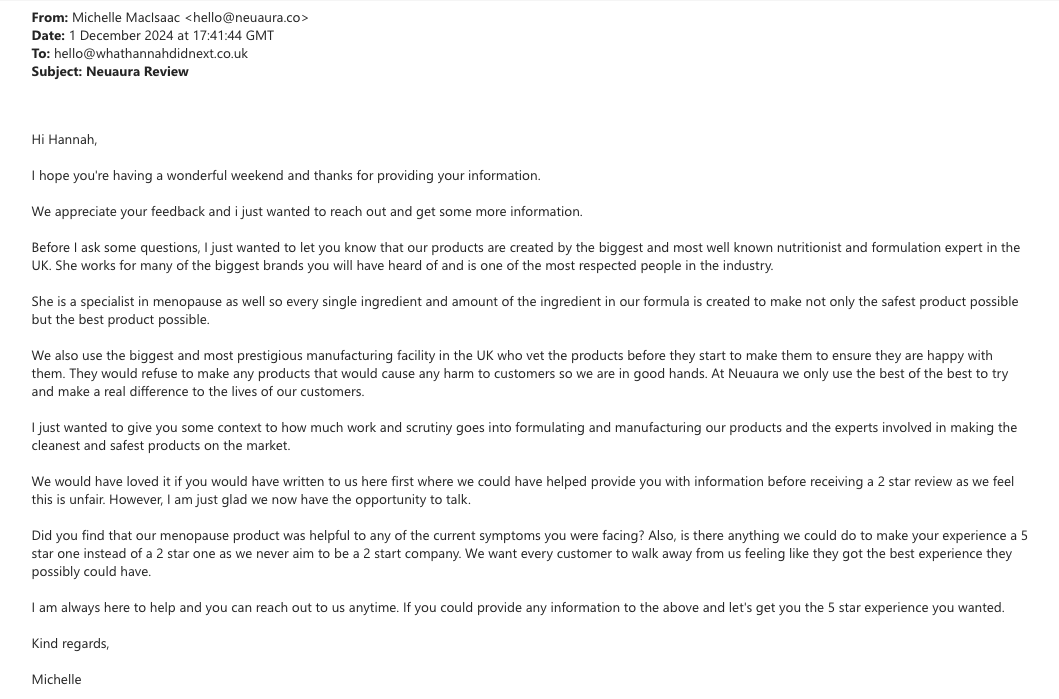The height and width of the screenshot is (699, 1059).
Task: Click paragraph starting 'We would have loved it'
Action: click(x=522, y=490)
